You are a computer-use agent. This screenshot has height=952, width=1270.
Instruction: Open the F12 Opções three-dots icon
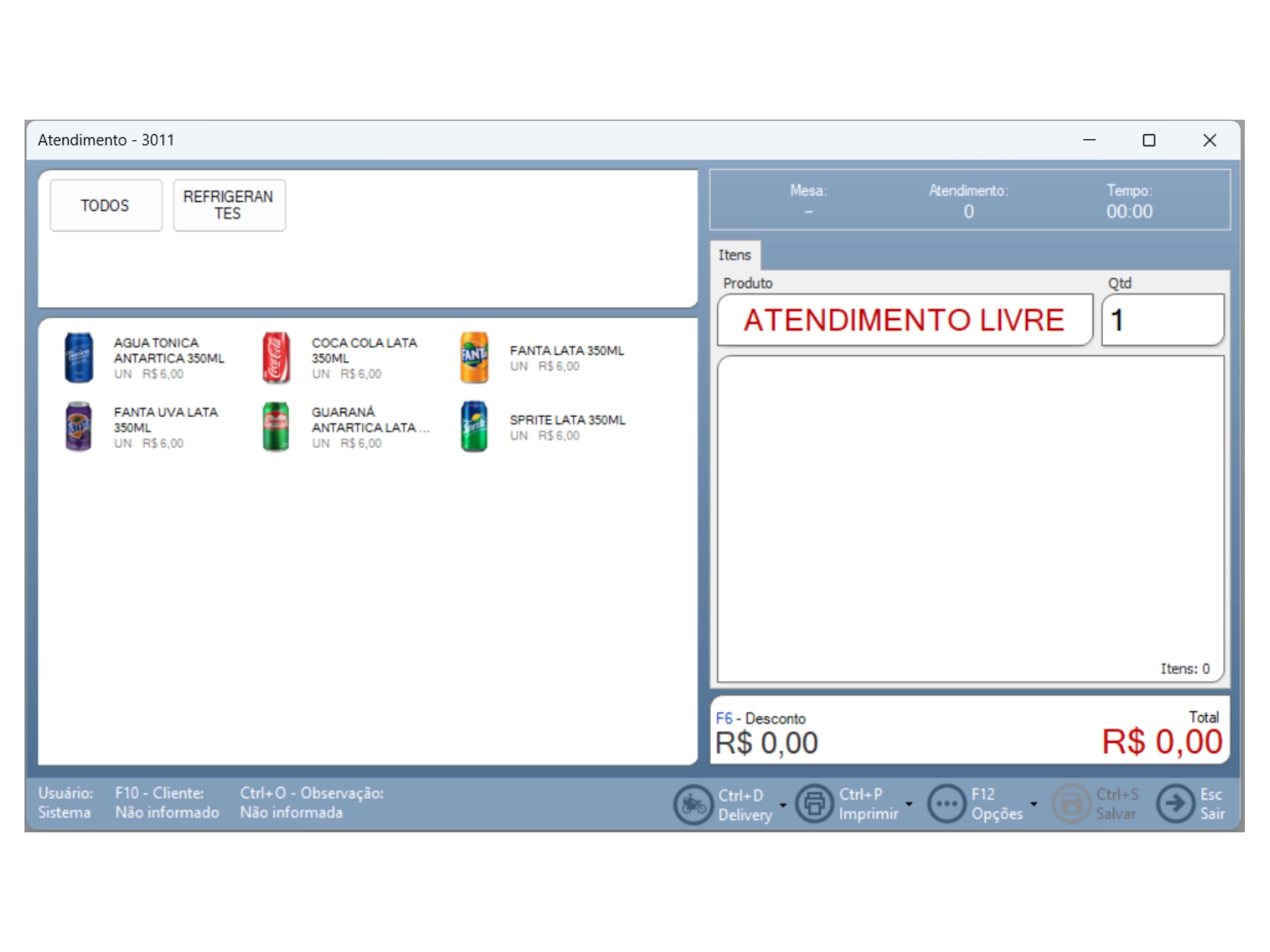coord(947,804)
